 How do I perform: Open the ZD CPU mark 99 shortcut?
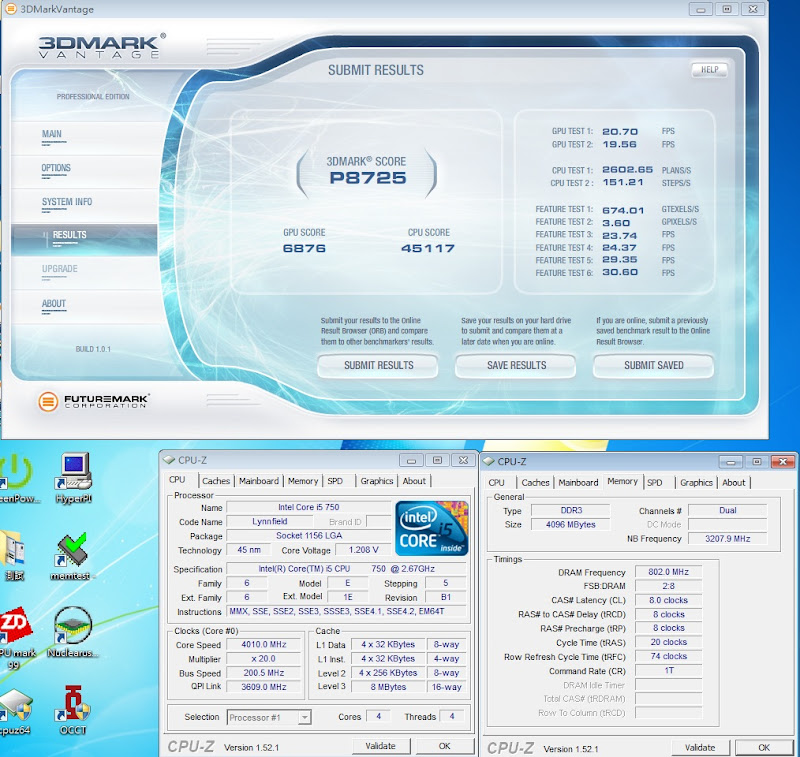tap(15, 638)
